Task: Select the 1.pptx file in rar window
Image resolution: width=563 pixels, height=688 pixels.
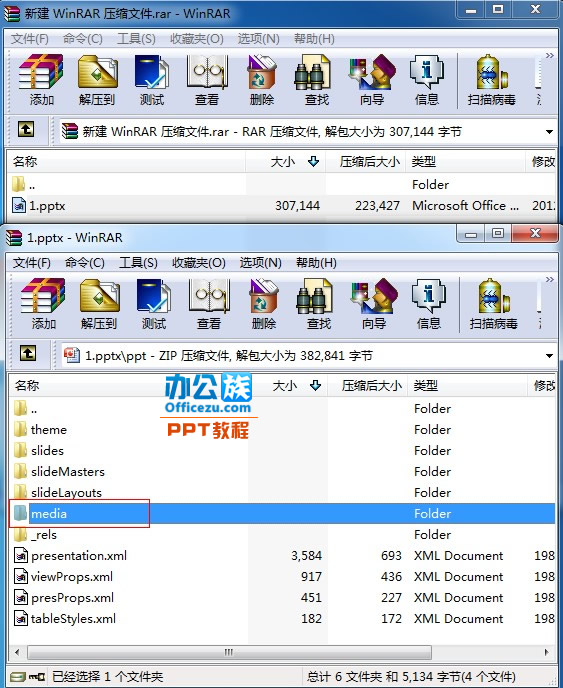Action: [x=283, y=205]
